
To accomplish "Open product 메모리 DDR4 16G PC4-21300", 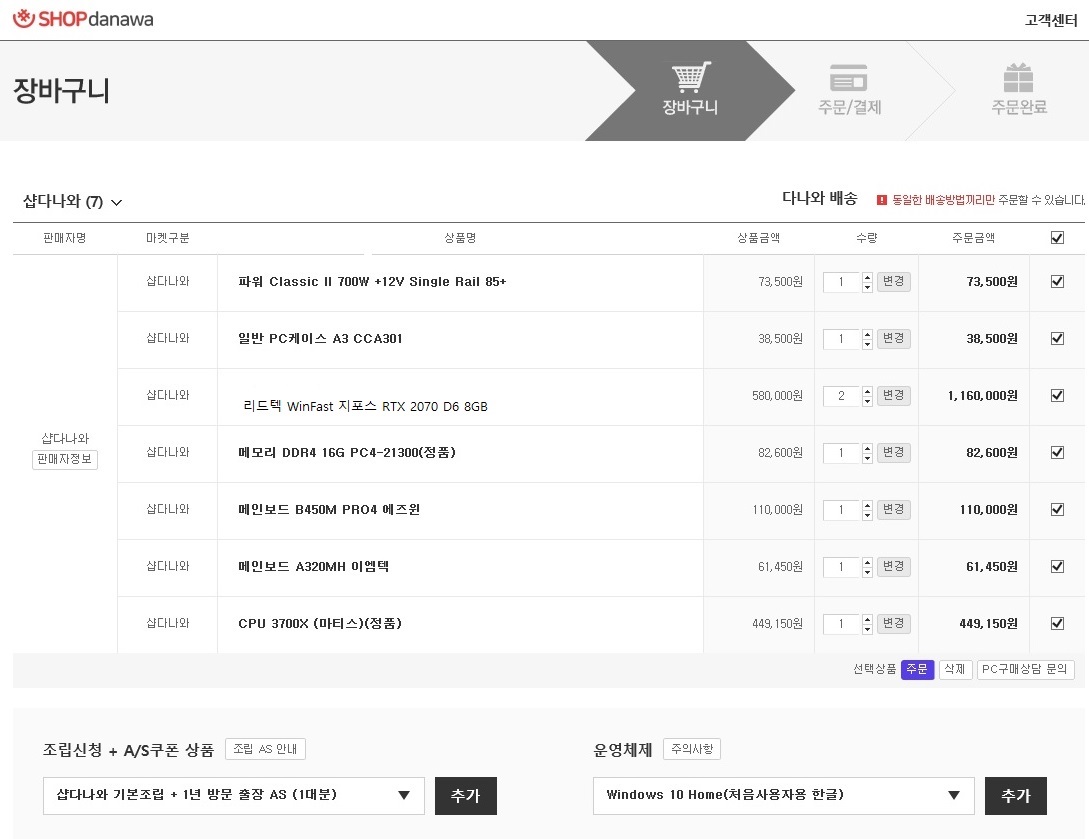I will pyautogui.click(x=347, y=452).
